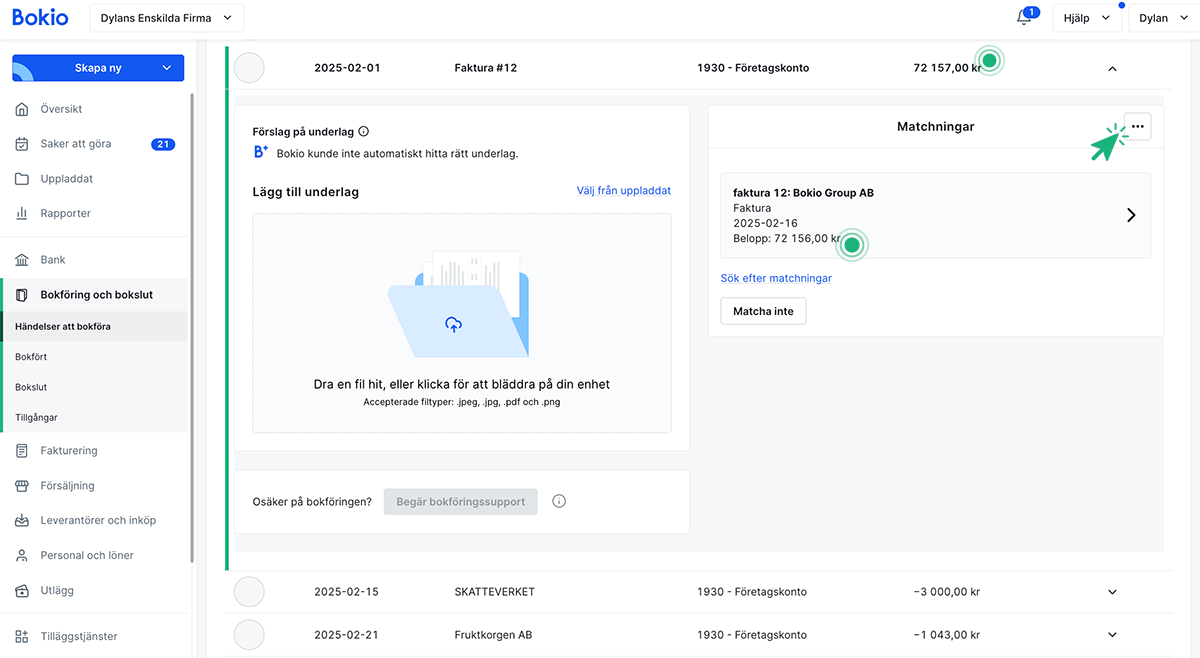Collapse the Faktura #12 row
1200x658 pixels.
pos(1112,69)
